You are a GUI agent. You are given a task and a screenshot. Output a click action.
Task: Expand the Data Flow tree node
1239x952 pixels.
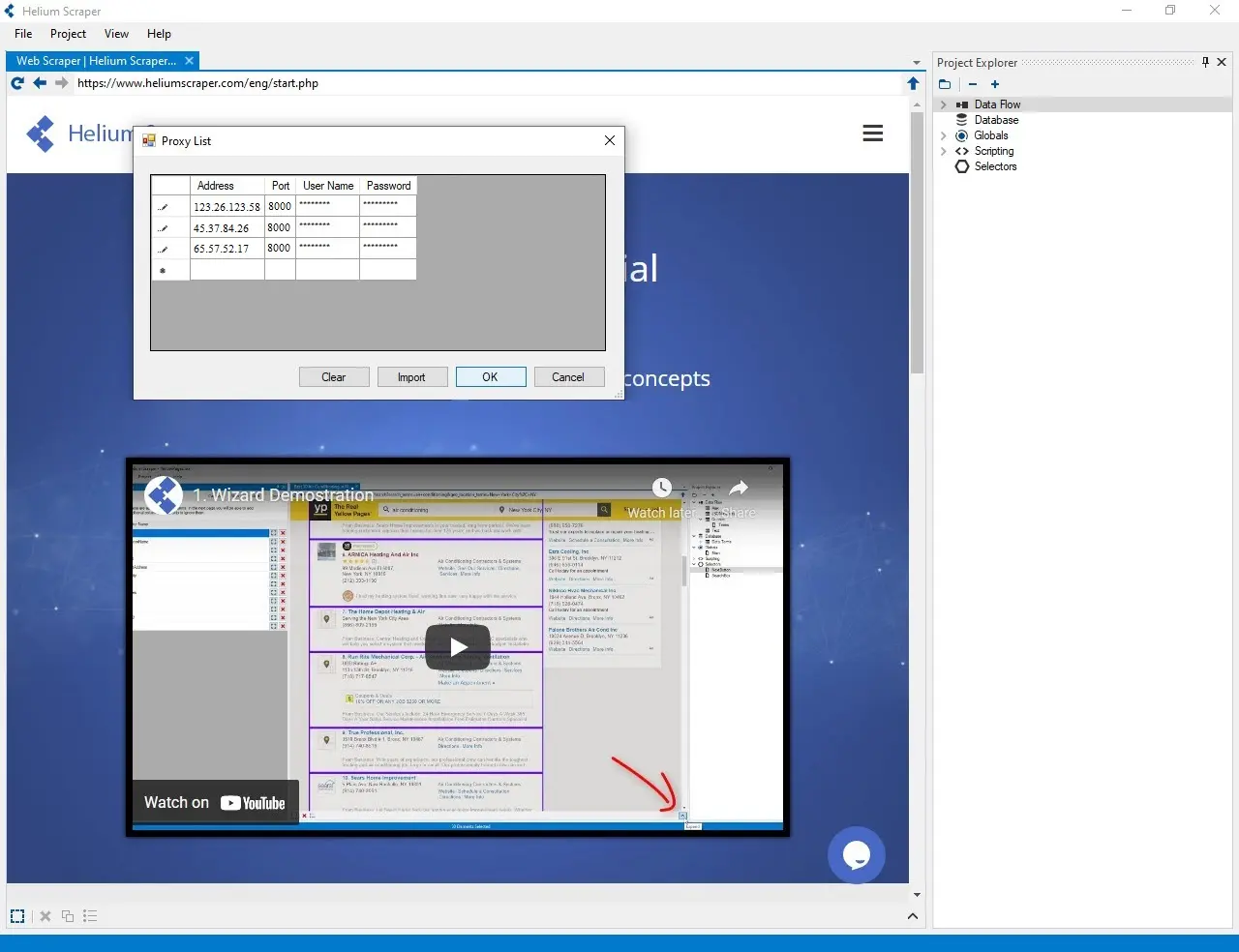943,104
